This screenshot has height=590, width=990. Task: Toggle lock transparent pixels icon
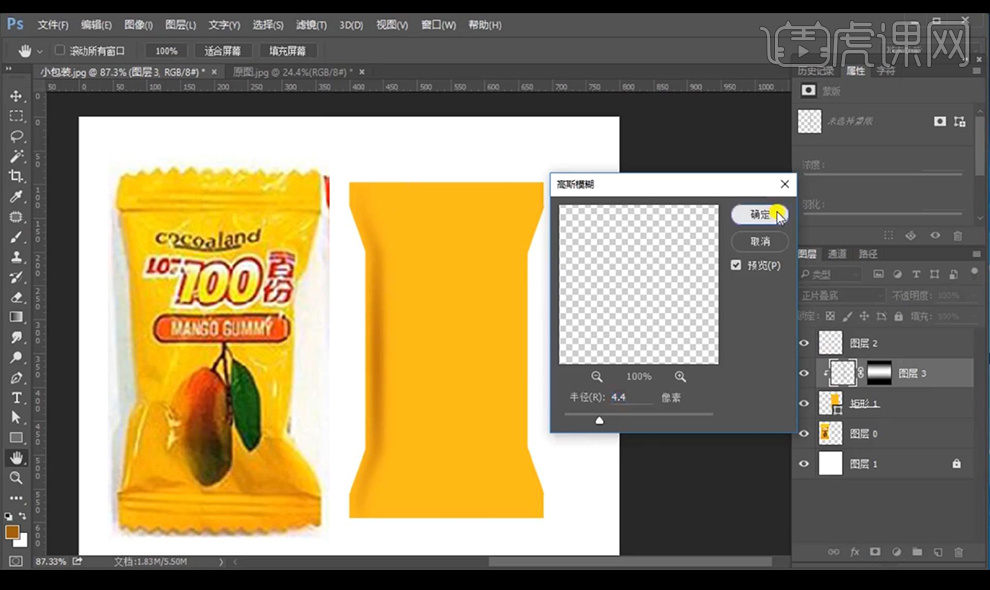830,316
